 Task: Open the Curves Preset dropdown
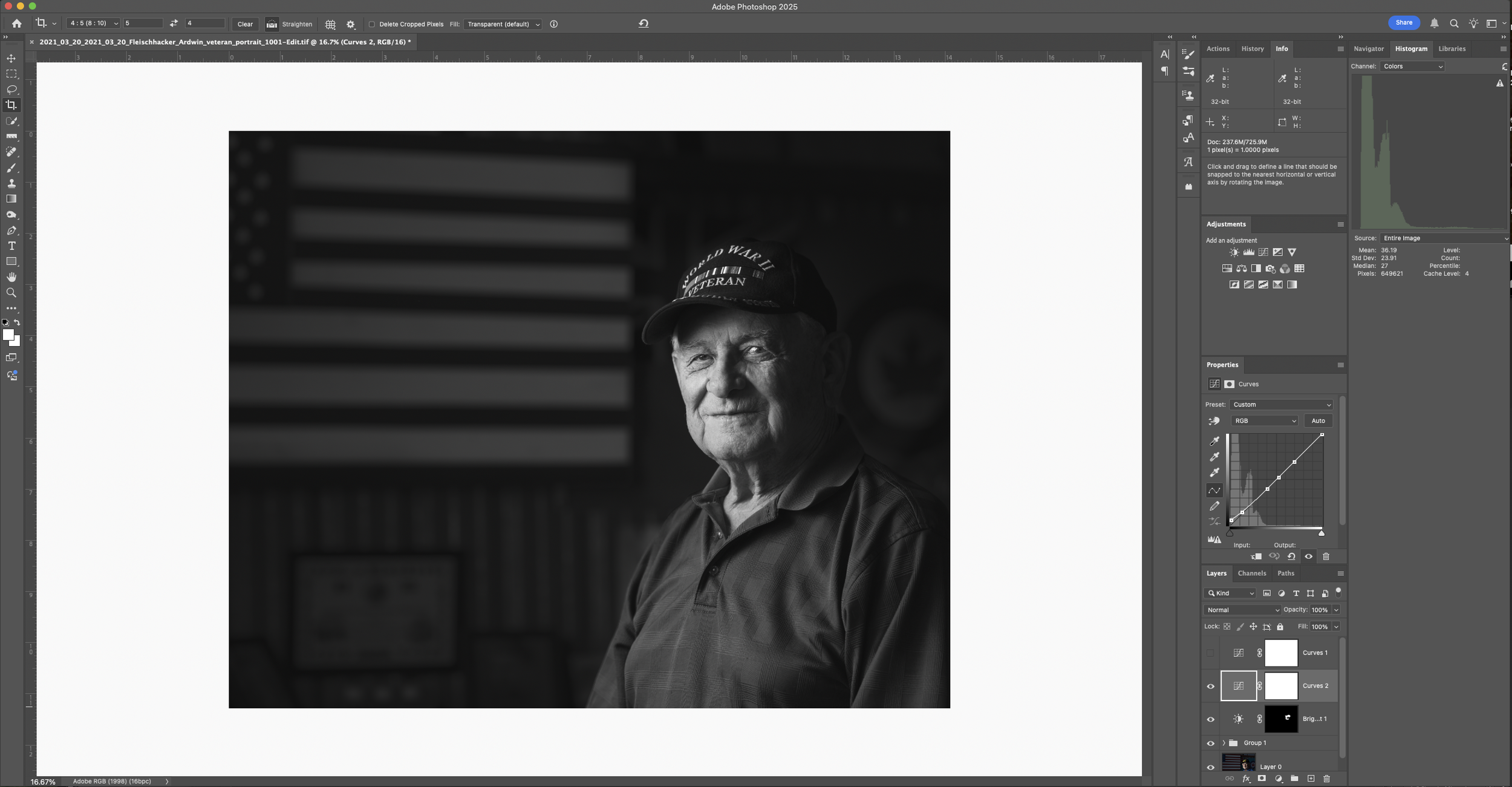click(x=1282, y=405)
